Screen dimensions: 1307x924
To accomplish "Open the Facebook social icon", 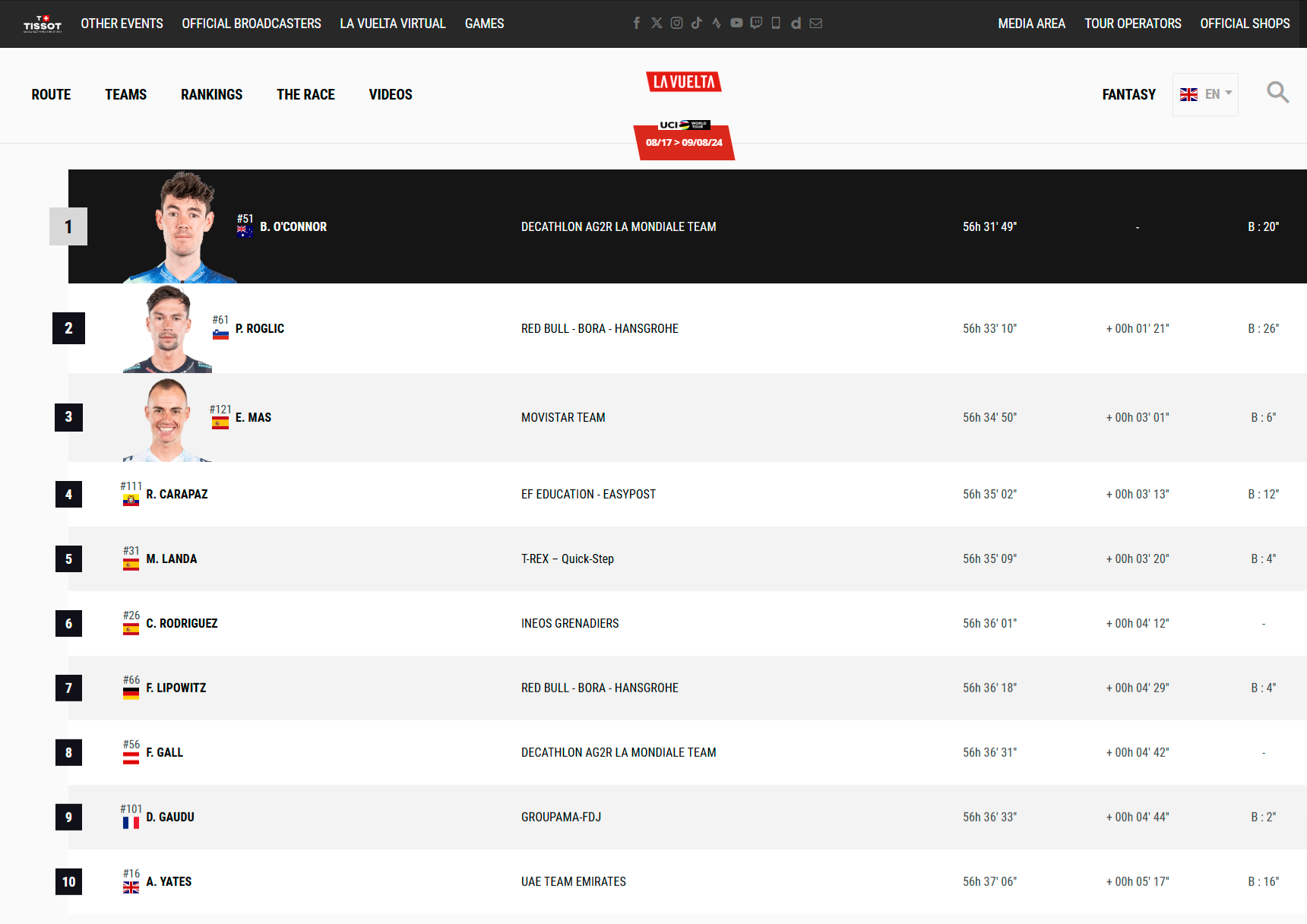I will (637, 23).
